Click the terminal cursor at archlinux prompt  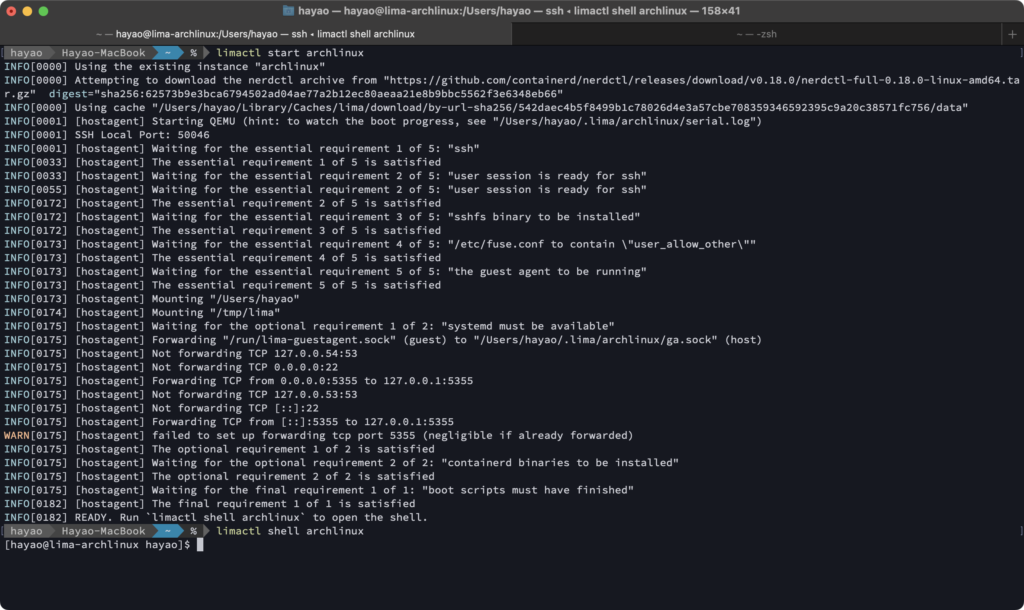(200, 545)
